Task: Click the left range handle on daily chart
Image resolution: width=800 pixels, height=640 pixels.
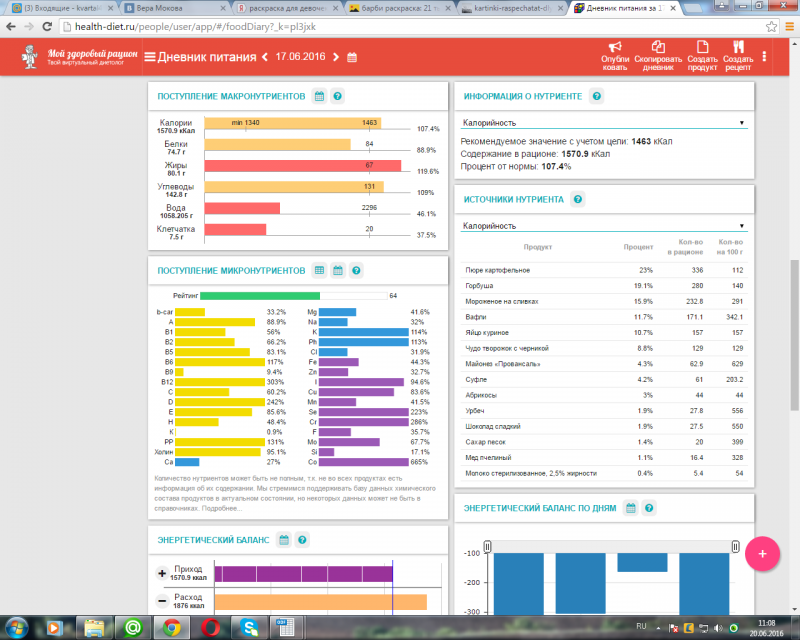Action: pyautogui.click(x=487, y=547)
